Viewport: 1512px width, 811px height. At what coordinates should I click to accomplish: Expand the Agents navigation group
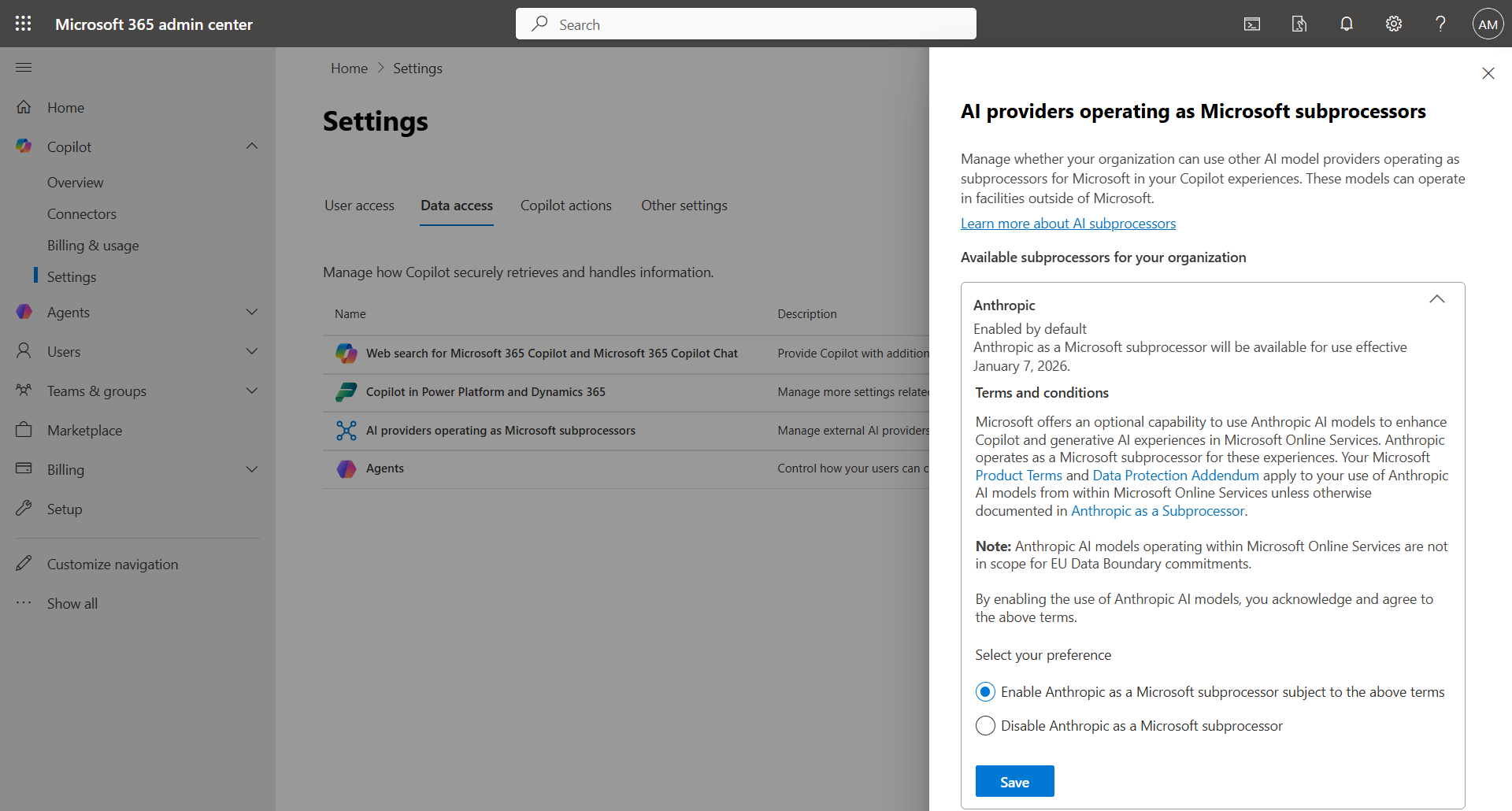click(252, 313)
